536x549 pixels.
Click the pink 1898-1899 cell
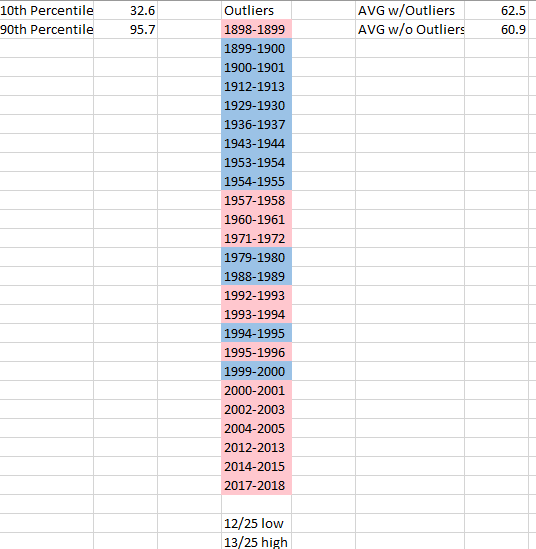tap(256, 29)
